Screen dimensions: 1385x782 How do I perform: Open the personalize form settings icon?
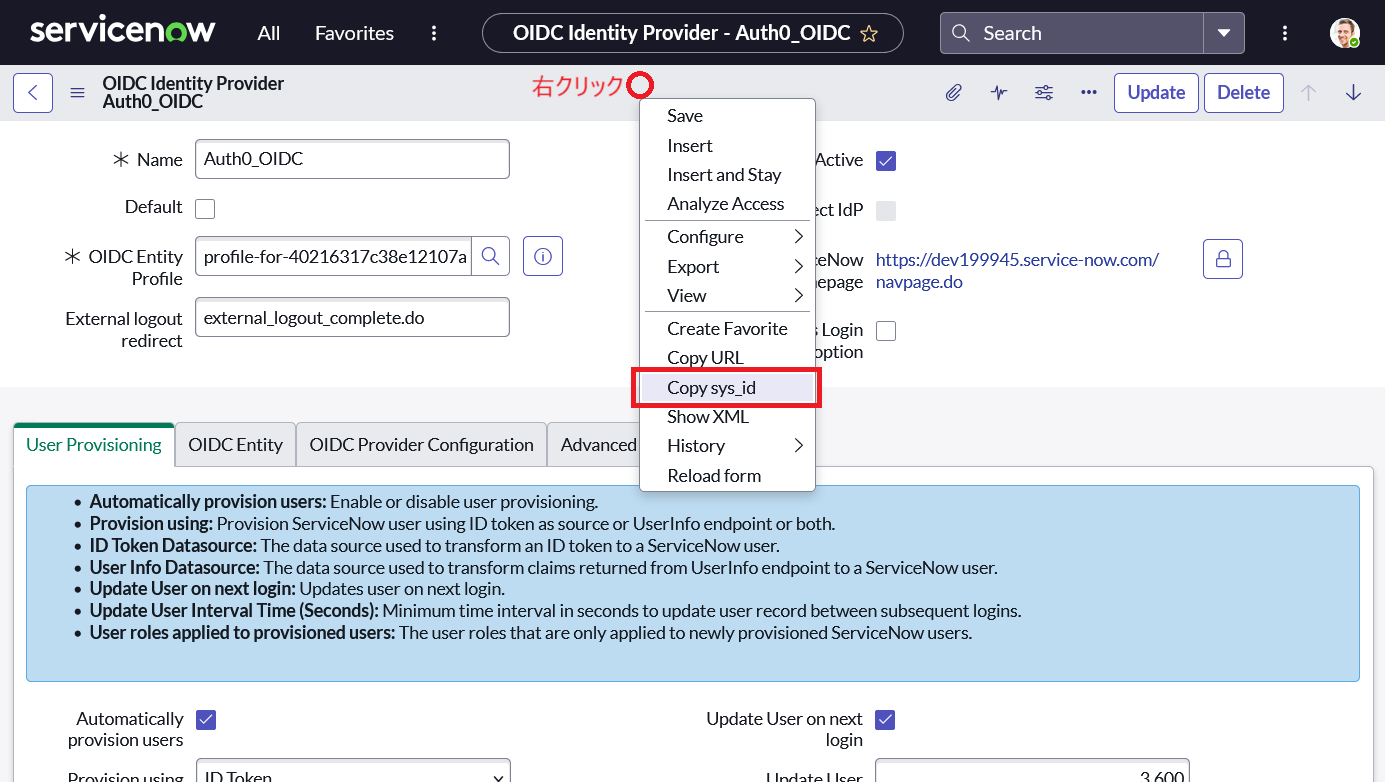pos(1043,92)
